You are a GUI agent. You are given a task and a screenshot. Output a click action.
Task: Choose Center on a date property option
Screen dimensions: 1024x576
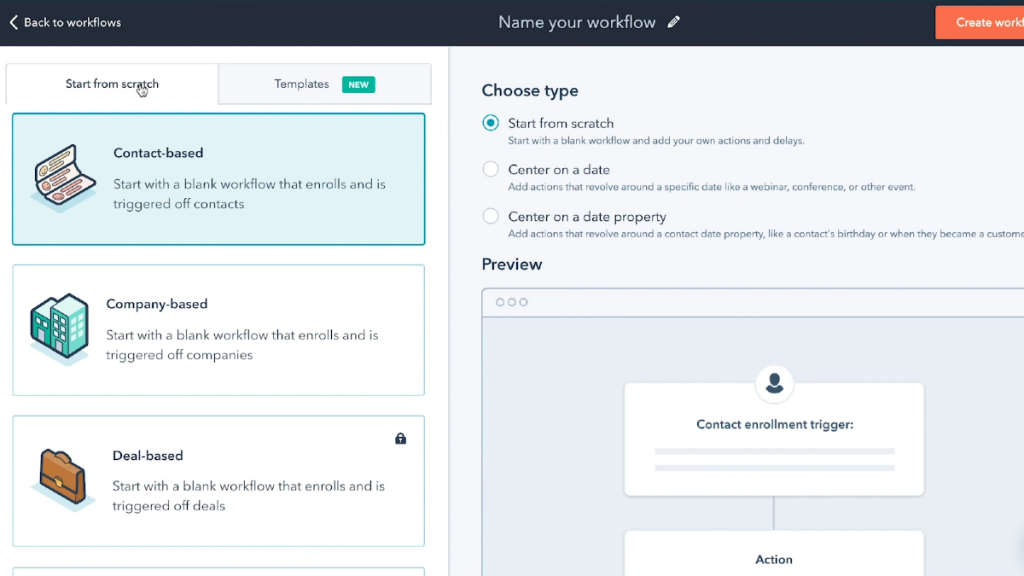coord(490,216)
